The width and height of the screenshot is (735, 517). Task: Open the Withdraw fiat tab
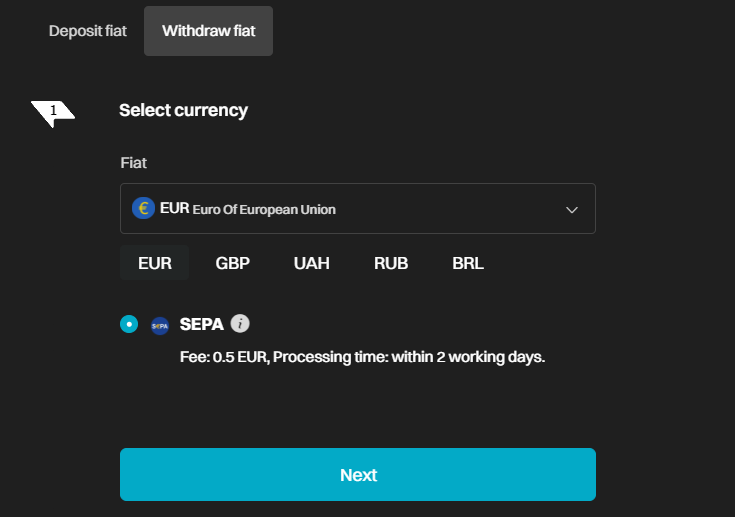tap(209, 31)
